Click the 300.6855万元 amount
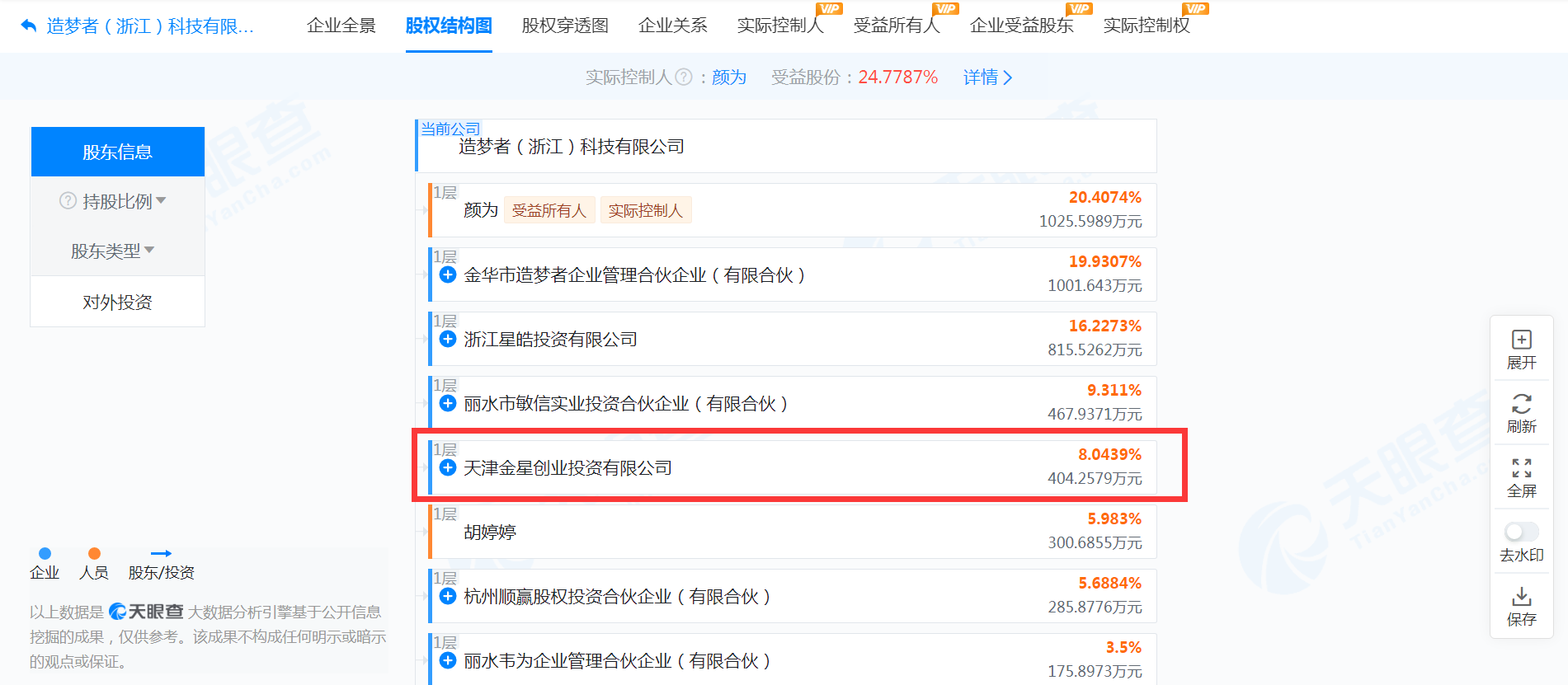1568x685 pixels. click(1095, 542)
